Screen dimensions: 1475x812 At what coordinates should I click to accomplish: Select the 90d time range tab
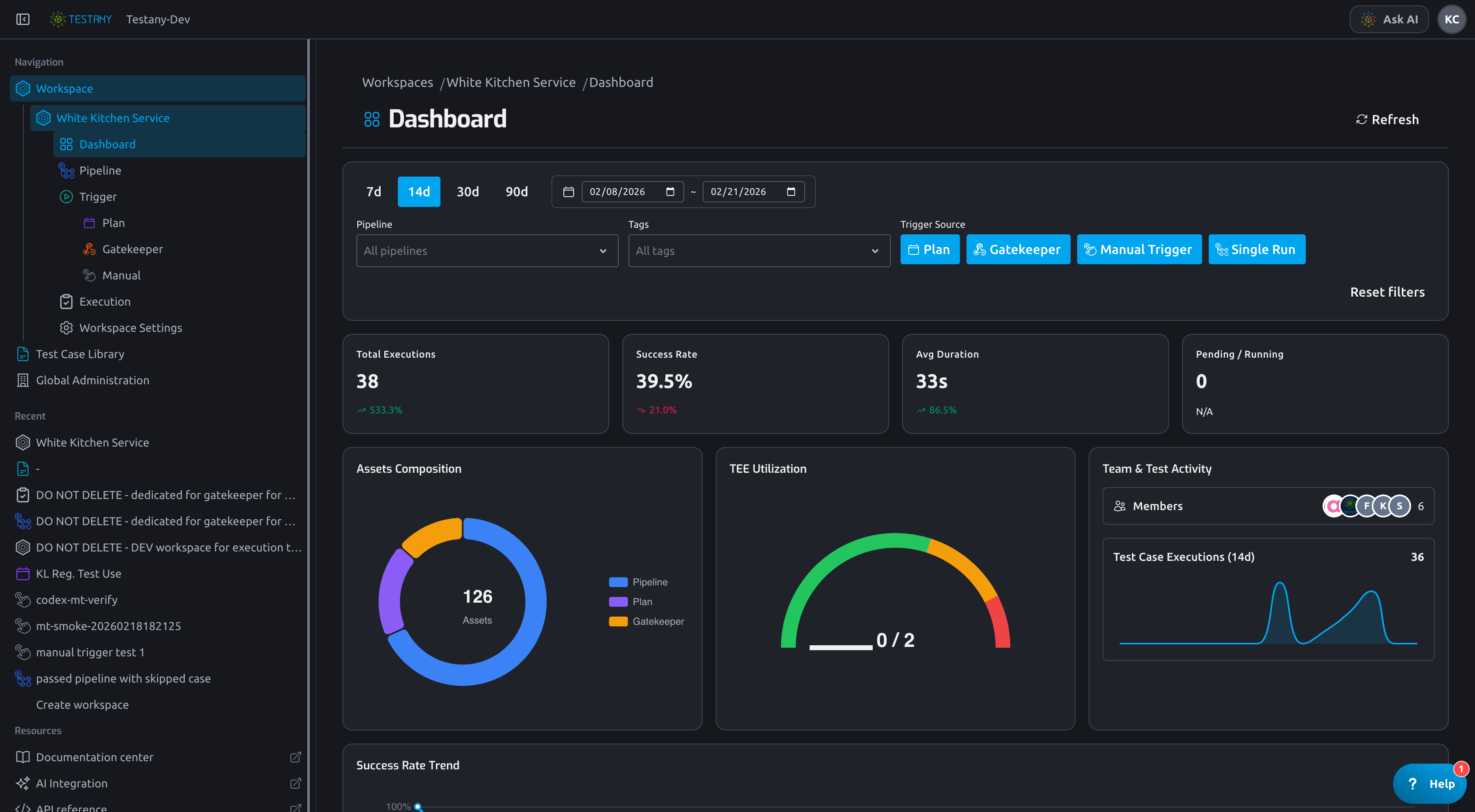(x=517, y=192)
